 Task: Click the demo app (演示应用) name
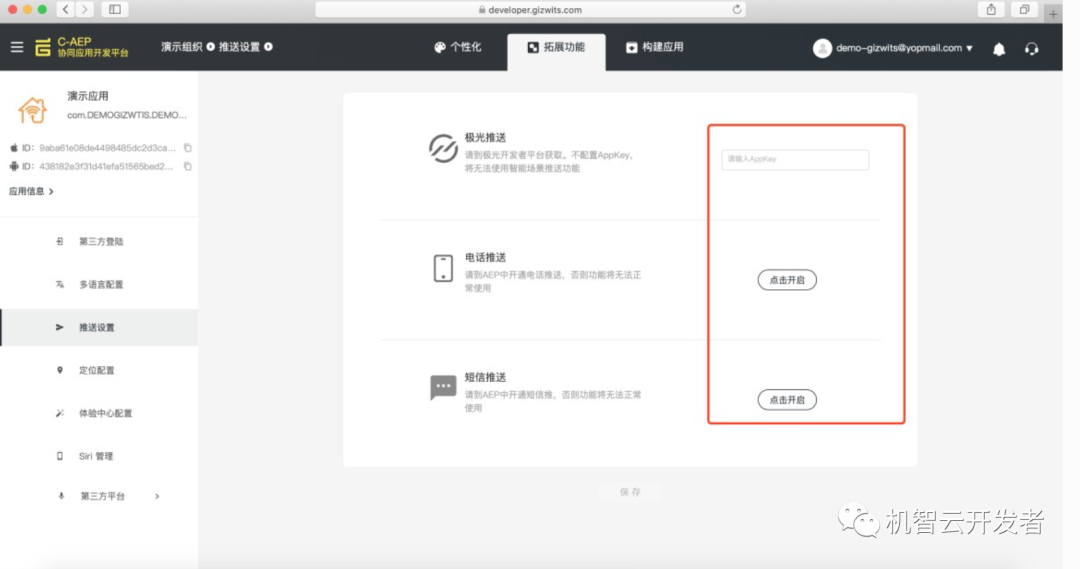tap(87, 96)
